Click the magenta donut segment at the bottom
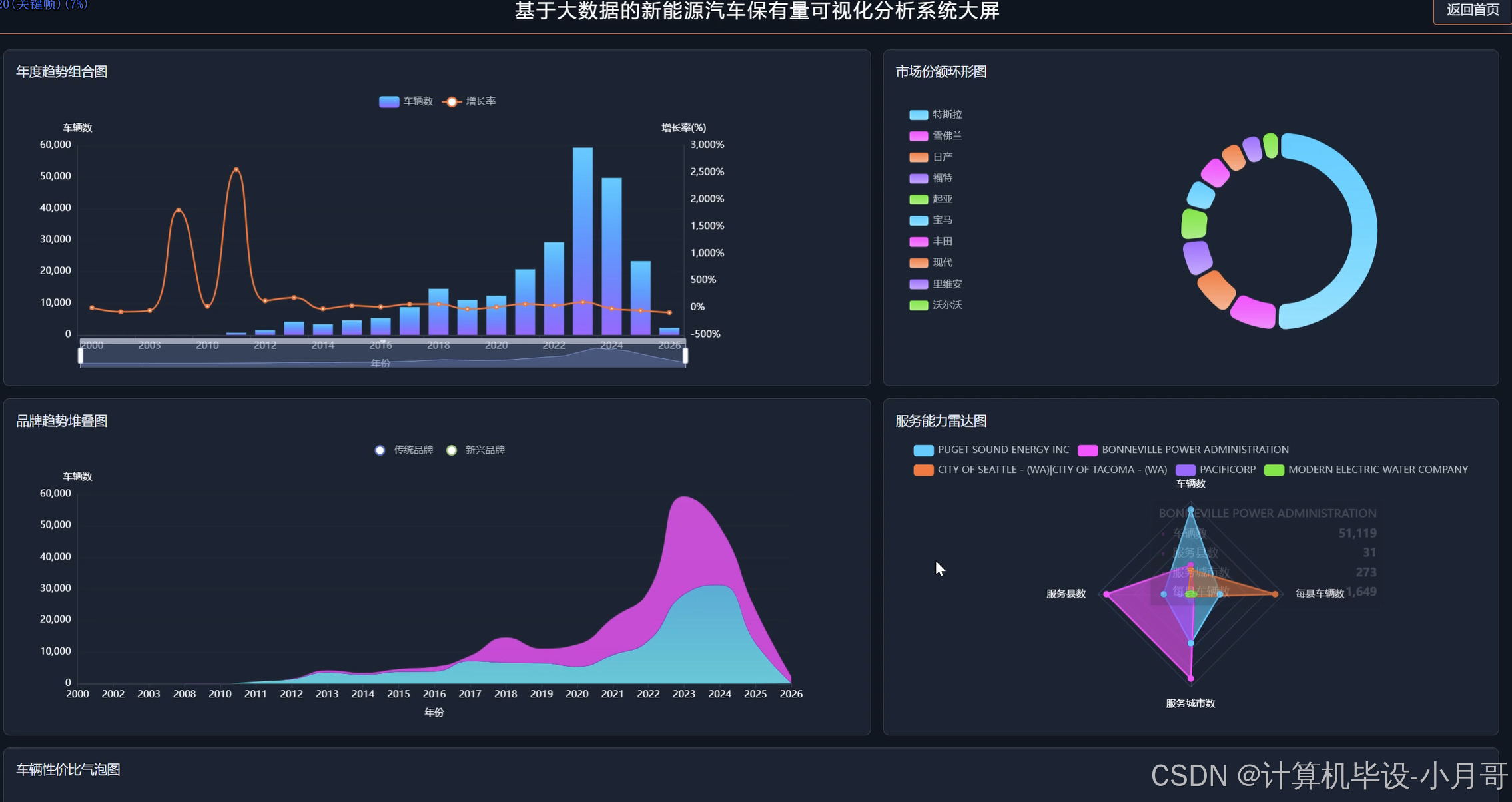The height and width of the screenshot is (802, 1512). tap(1253, 312)
